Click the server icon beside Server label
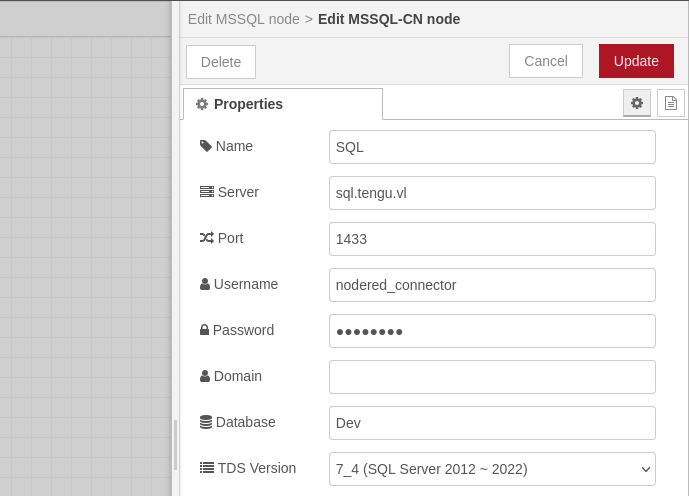The height and width of the screenshot is (496, 689). pos(206,192)
